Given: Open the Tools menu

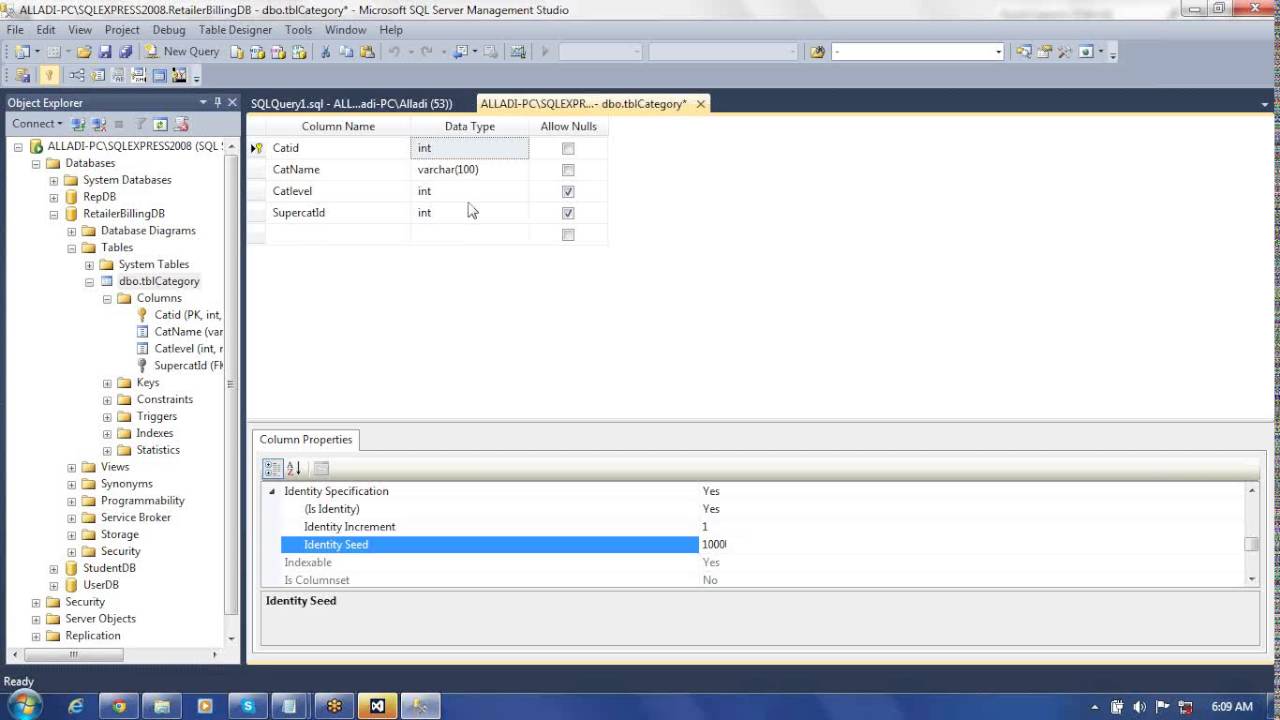Looking at the screenshot, I should (x=299, y=29).
